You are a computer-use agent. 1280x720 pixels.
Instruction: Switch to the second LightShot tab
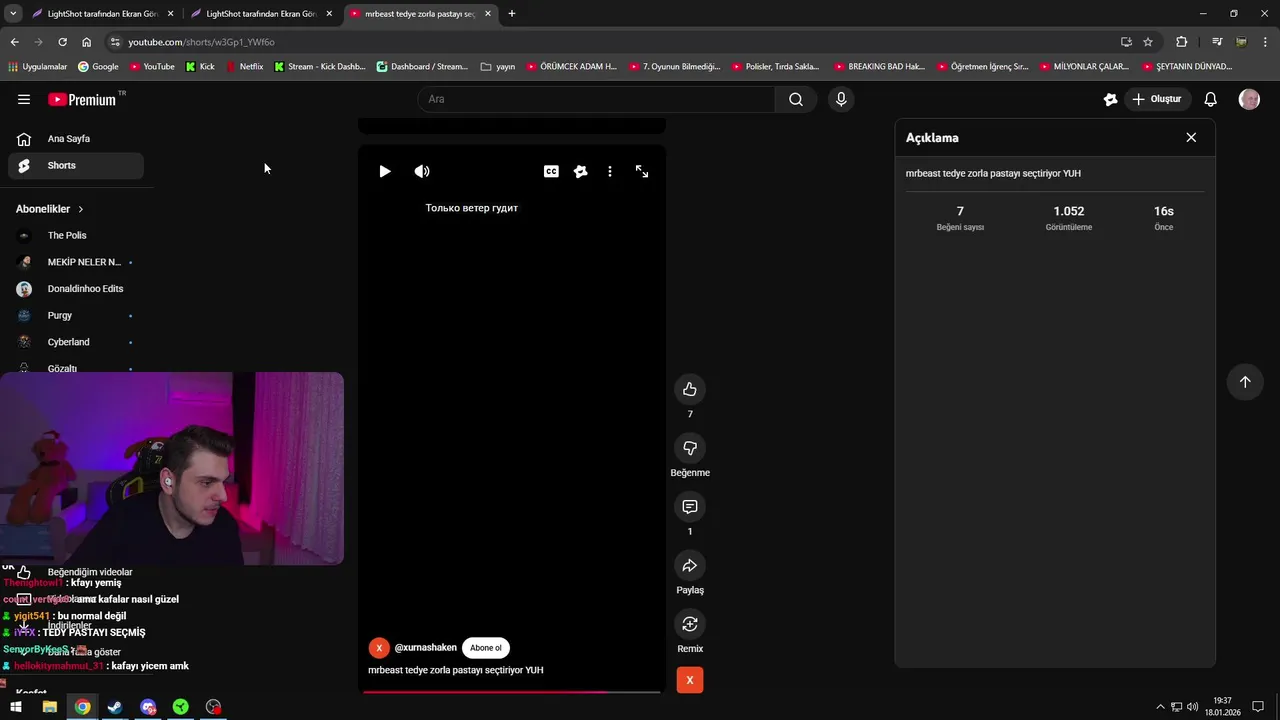(263, 14)
